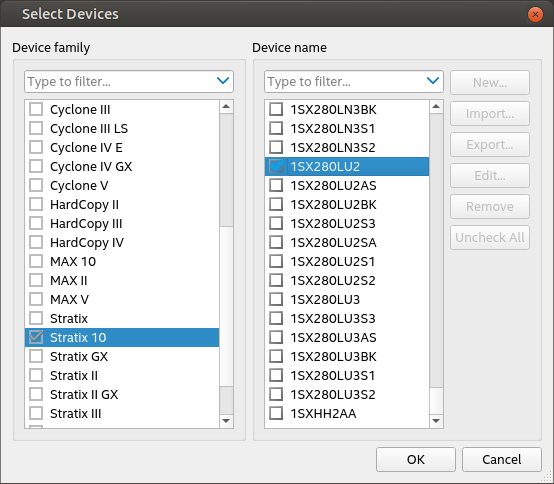The image size is (554, 484).
Task: Click the device name list scroll-up arrow
Action: (x=436, y=107)
